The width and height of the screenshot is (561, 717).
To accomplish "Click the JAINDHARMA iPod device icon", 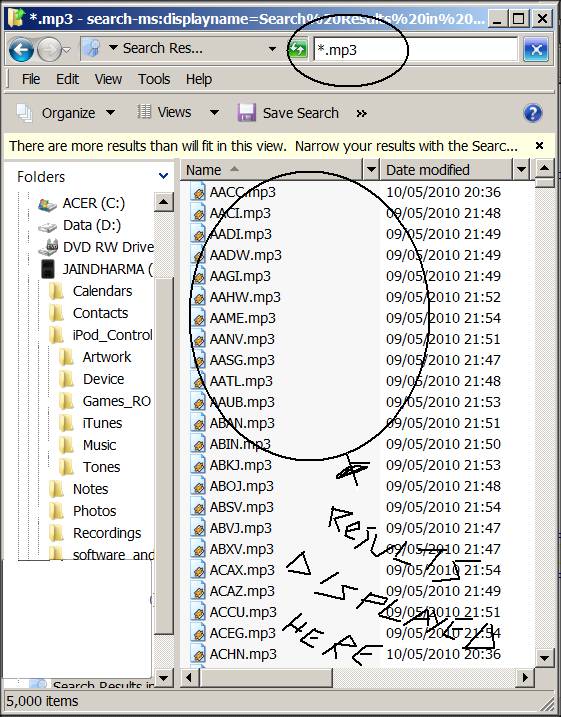I will [x=48, y=269].
